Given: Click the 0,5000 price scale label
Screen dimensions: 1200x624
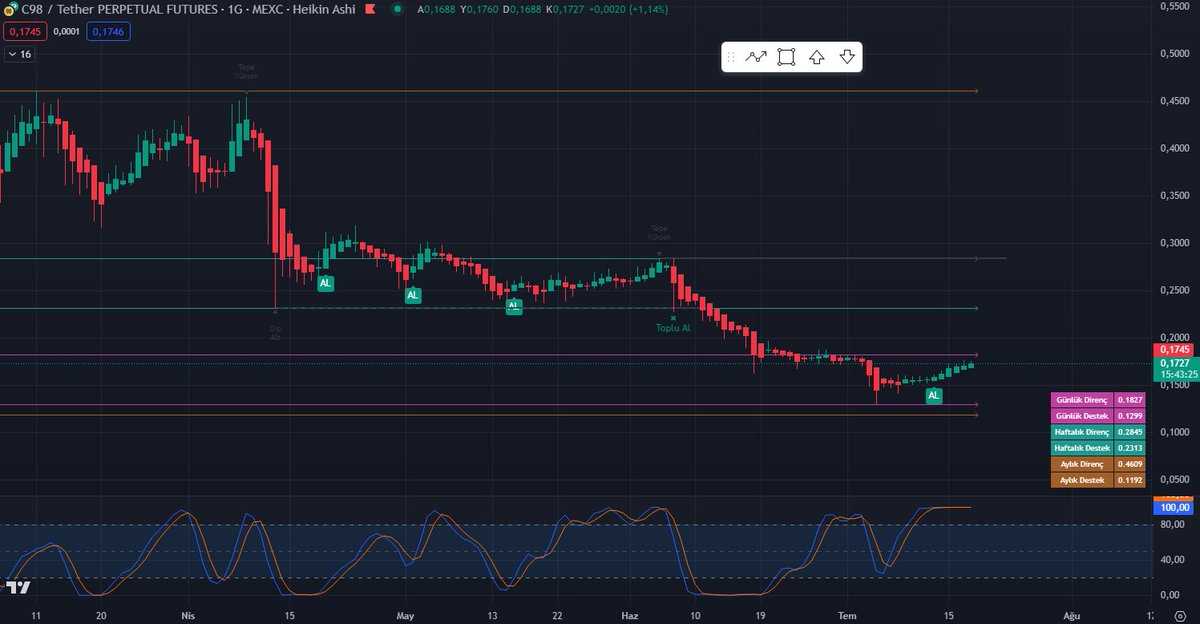Looking at the screenshot, I should [1173, 53].
